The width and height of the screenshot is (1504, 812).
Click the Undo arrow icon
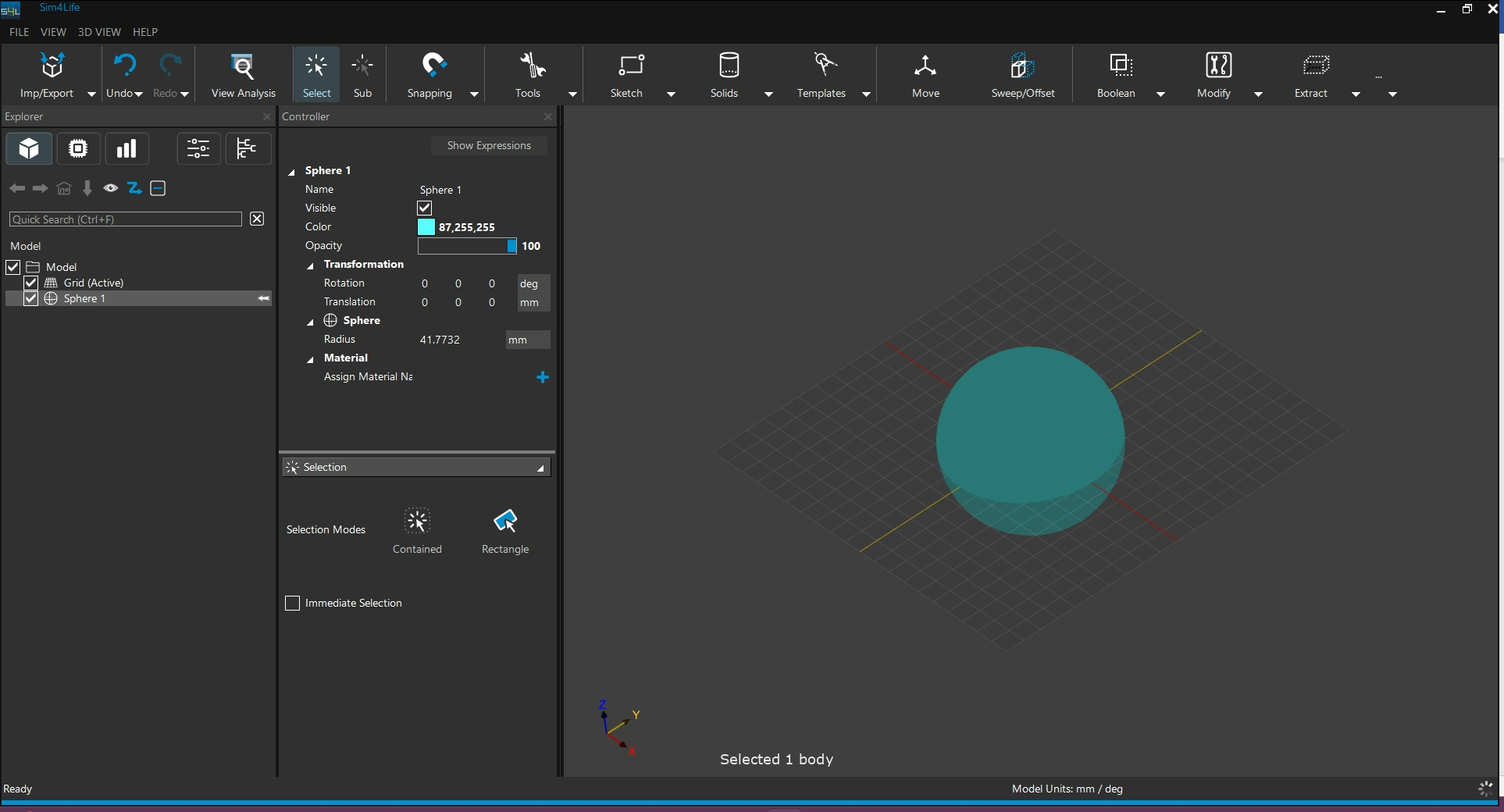[x=124, y=66]
